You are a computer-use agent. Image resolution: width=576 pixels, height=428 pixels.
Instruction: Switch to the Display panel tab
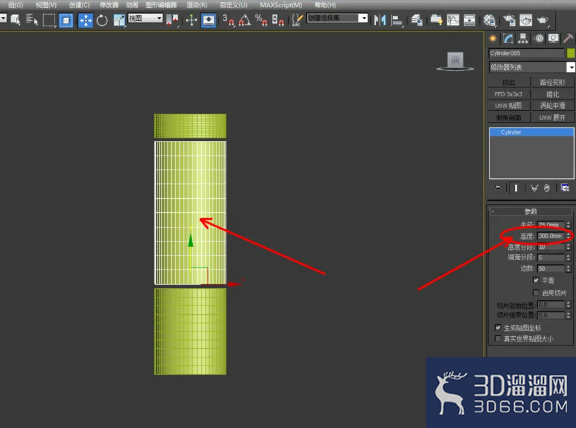(553, 39)
